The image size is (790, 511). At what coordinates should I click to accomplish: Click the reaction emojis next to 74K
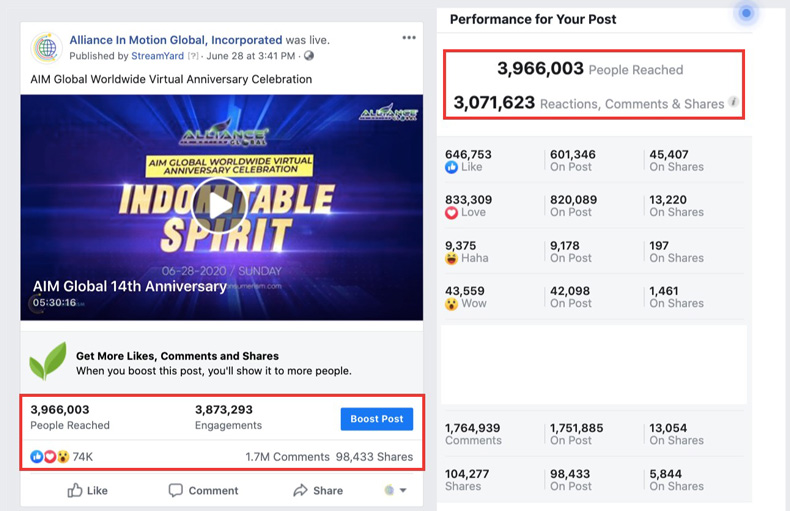point(50,456)
